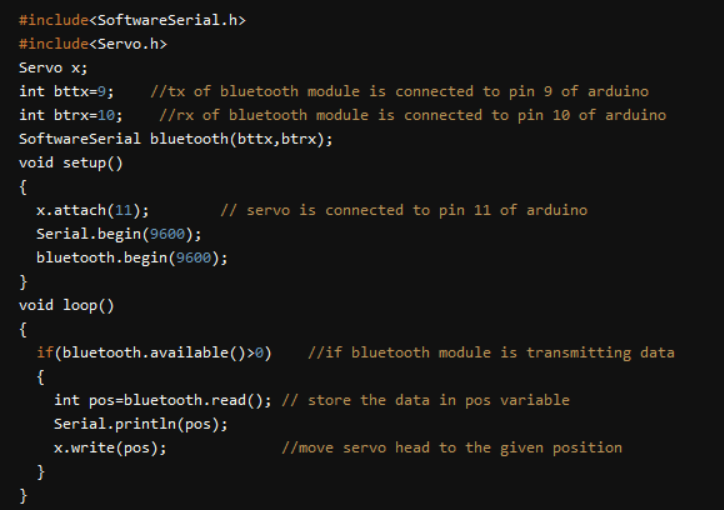Click the x.write(pos) statement
This screenshot has width=724, height=510.
pyautogui.click(x=110, y=447)
